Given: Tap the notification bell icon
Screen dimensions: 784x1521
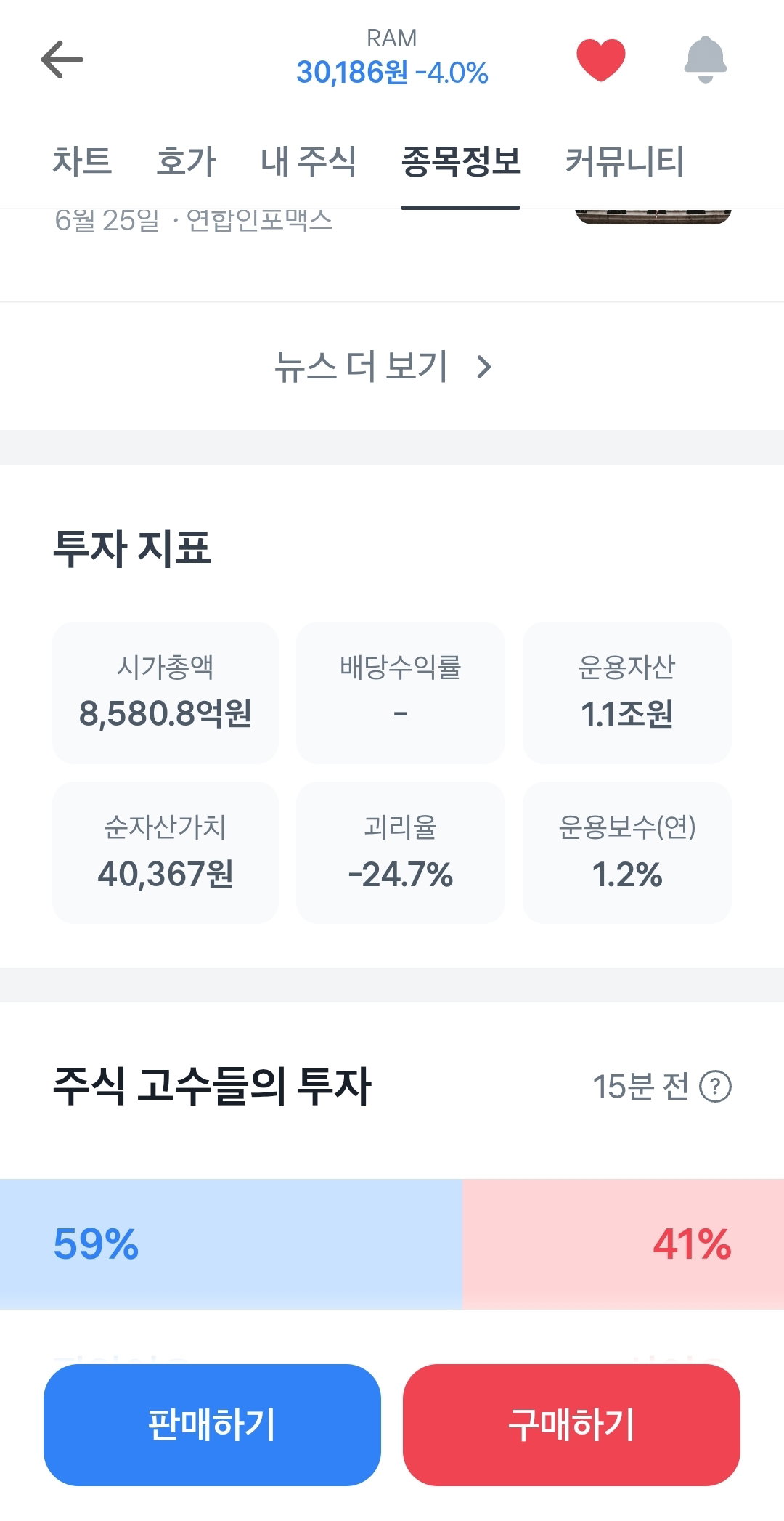Looking at the screenshot, I should click(x=705, y=60).
